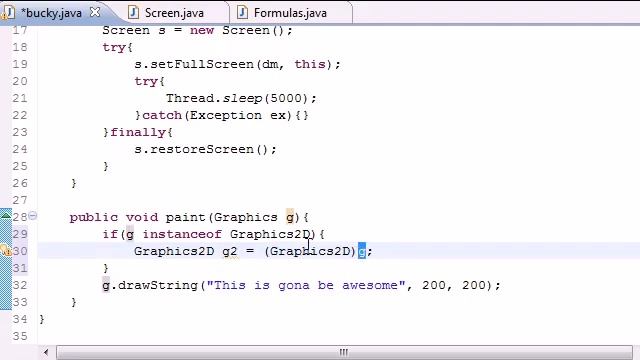
Task: Open the Screen.java tab
Action: pyautogui.click(x=174, y=13)
